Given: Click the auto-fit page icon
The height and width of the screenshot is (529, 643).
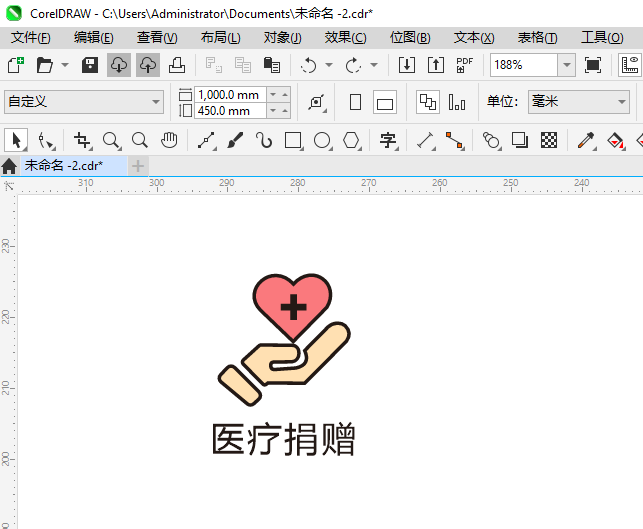Looking at the screenshot, I should (x=317, y=102).
